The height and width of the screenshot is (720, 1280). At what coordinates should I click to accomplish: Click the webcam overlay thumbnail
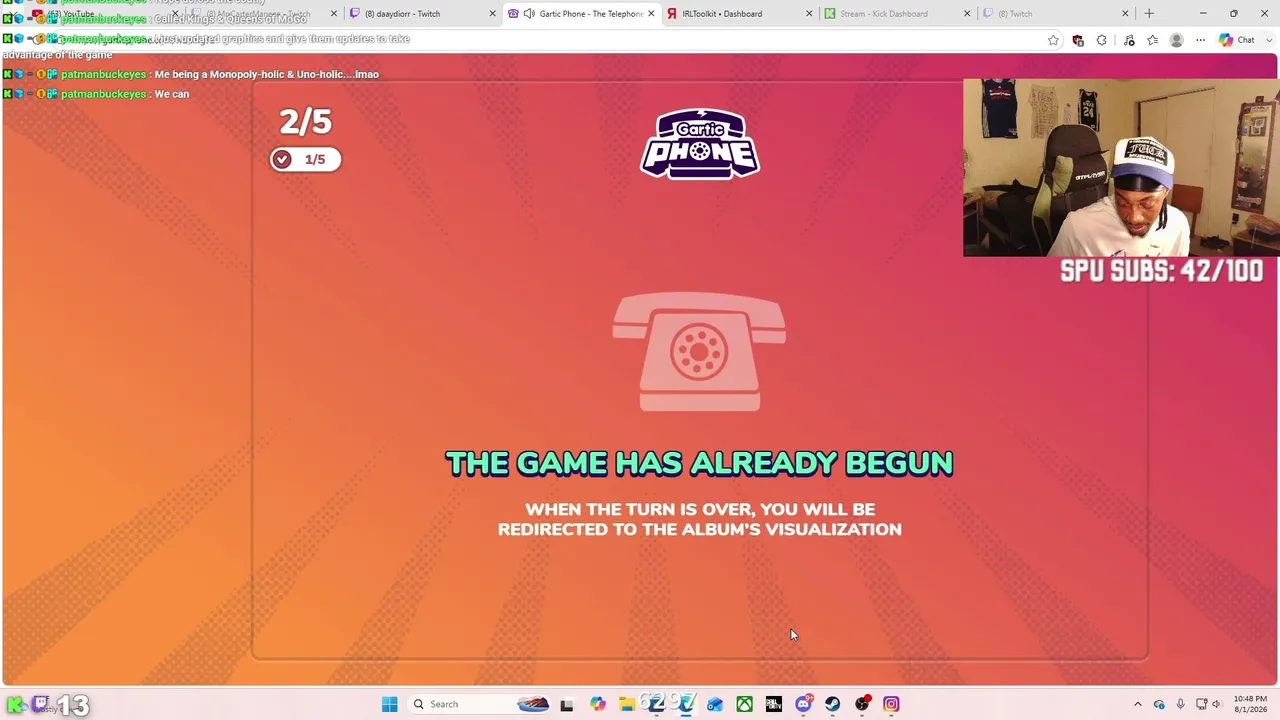coord(1120,167)
